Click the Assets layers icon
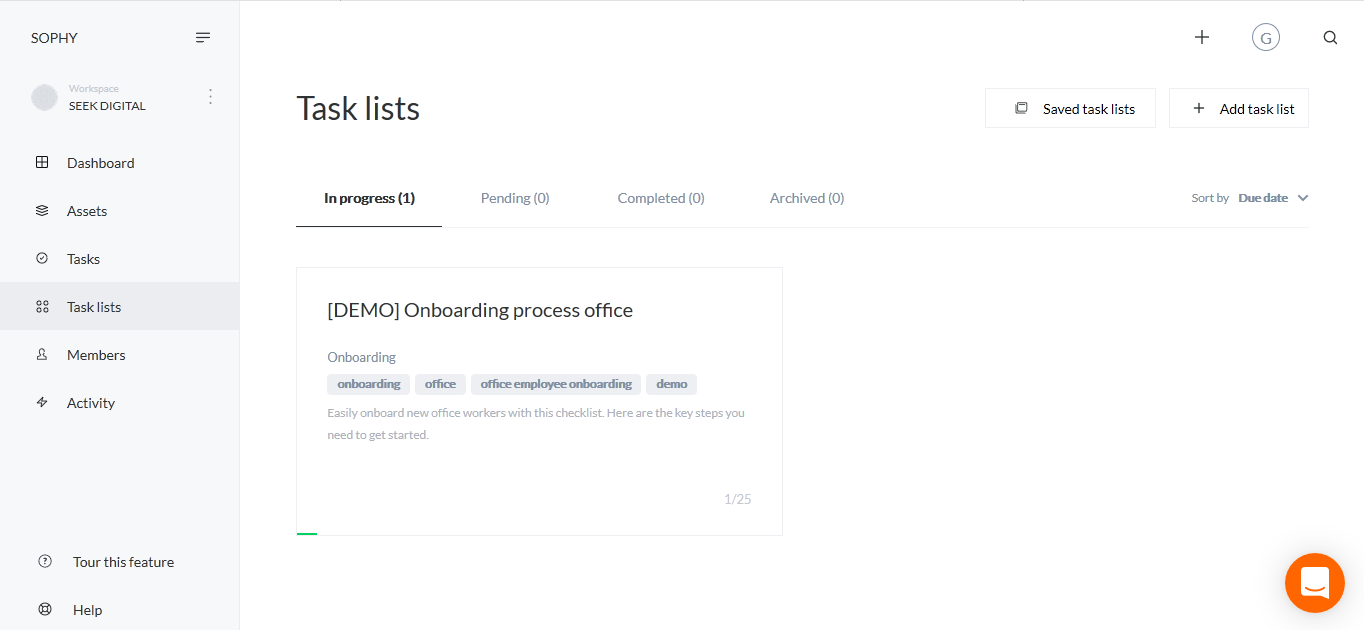Viewport: 1364px width, 630px height. coord(42,211)
